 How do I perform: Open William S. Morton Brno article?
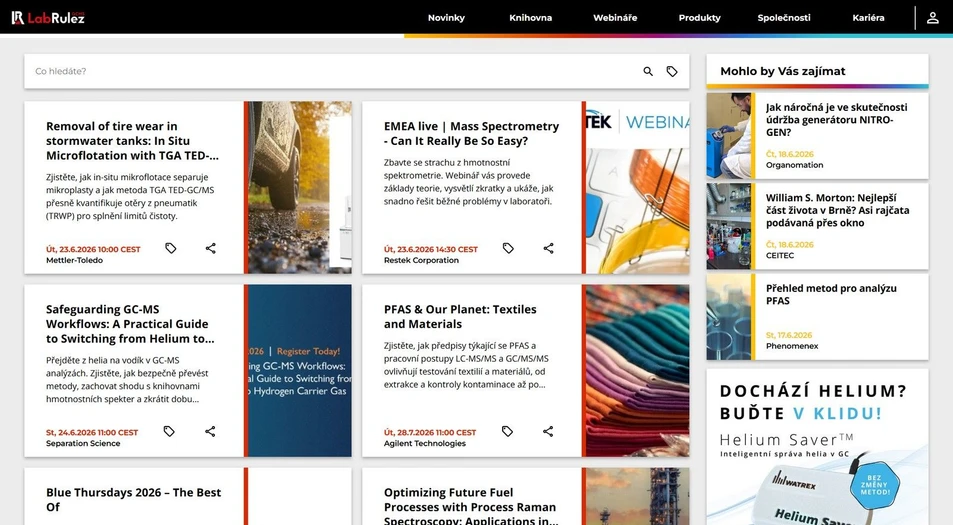pyautogui.click(x=838, y=210)
